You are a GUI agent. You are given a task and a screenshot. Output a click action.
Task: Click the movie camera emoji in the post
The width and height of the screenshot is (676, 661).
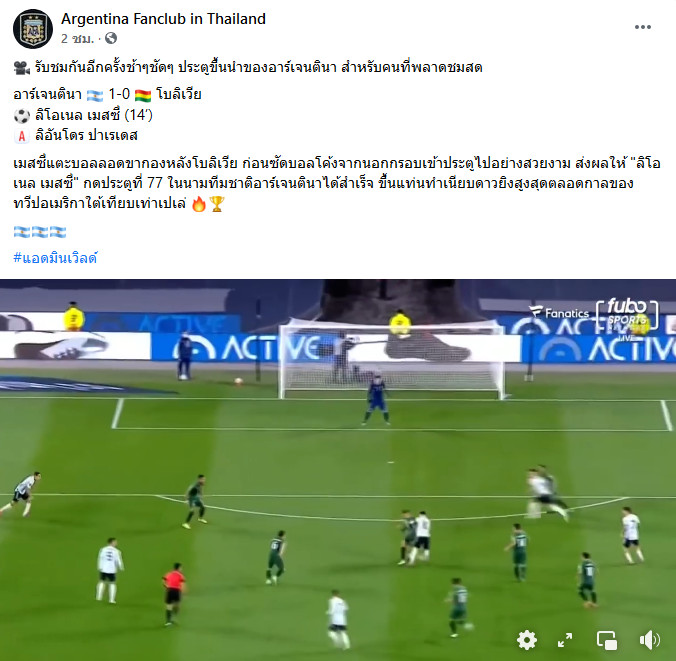22,68
